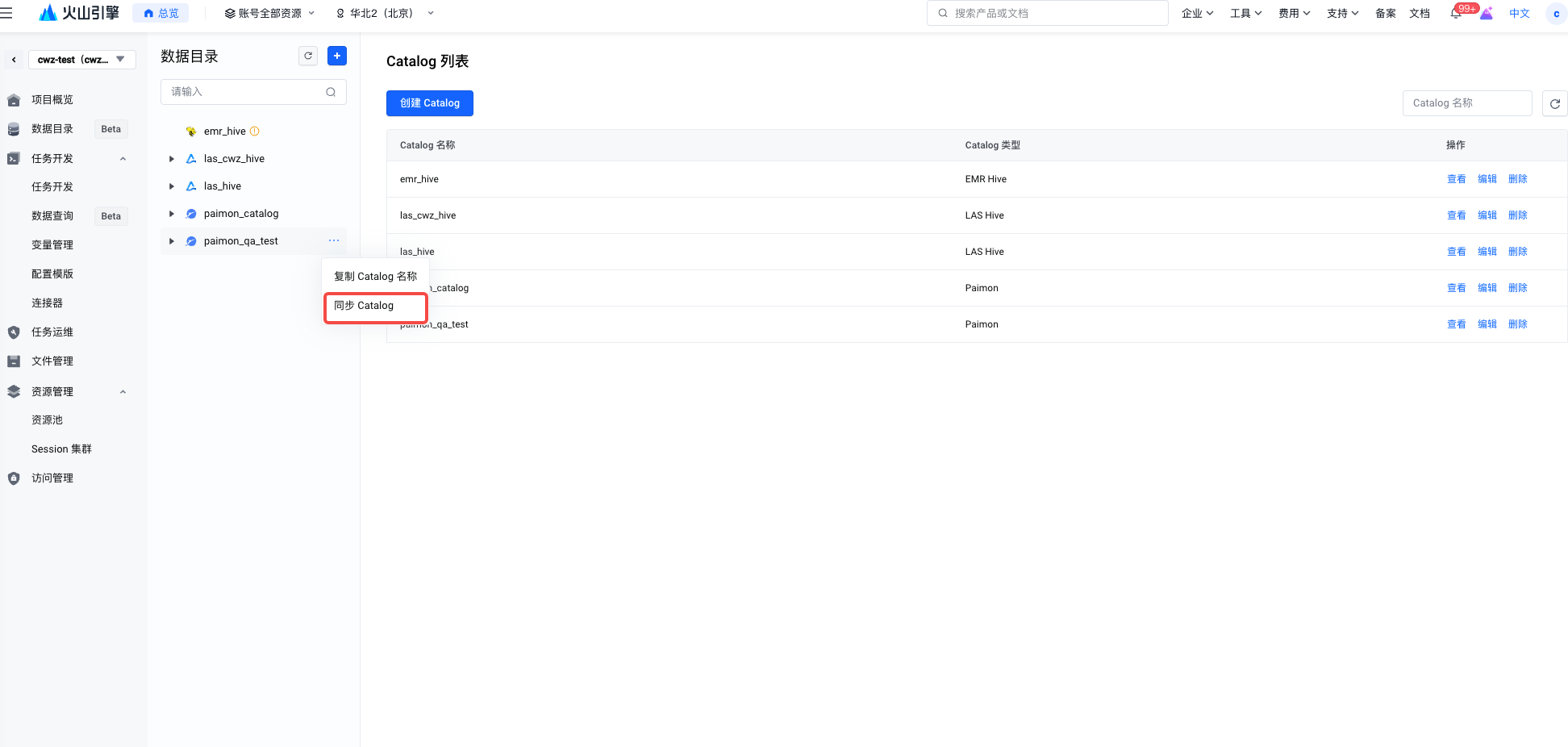Click the 总览 overview button
Screen dimensions: 1568x747
coord(161,13)
